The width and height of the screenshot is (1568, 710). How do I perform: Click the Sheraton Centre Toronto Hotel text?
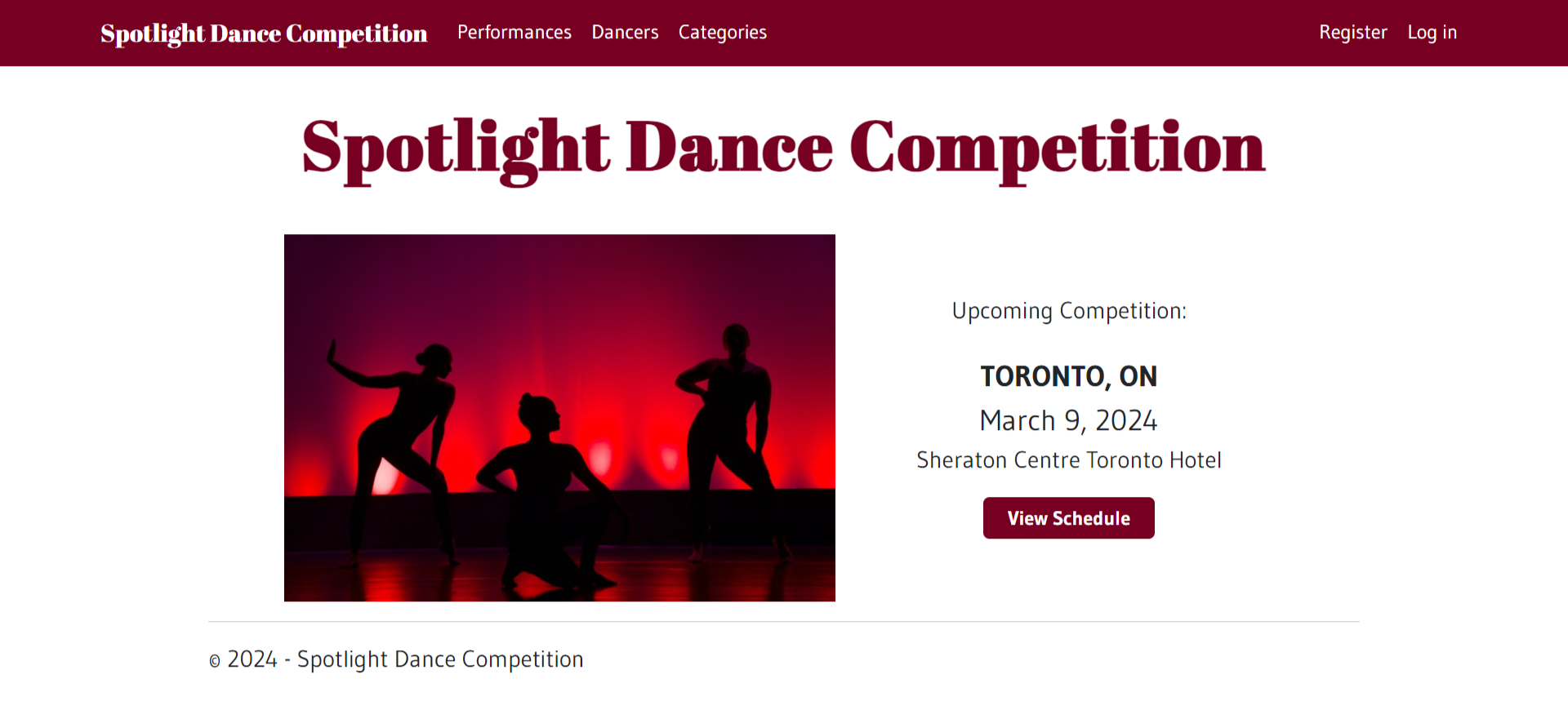(x=1068, y=459)
